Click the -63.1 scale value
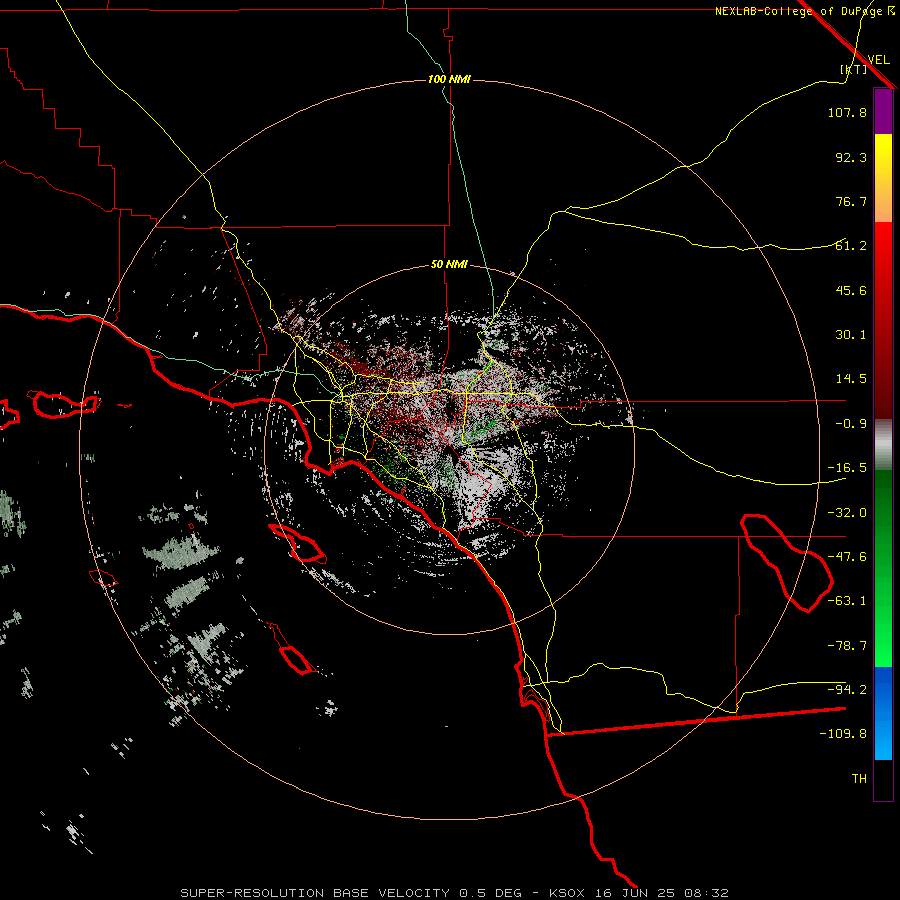 (x=847, y=601)
